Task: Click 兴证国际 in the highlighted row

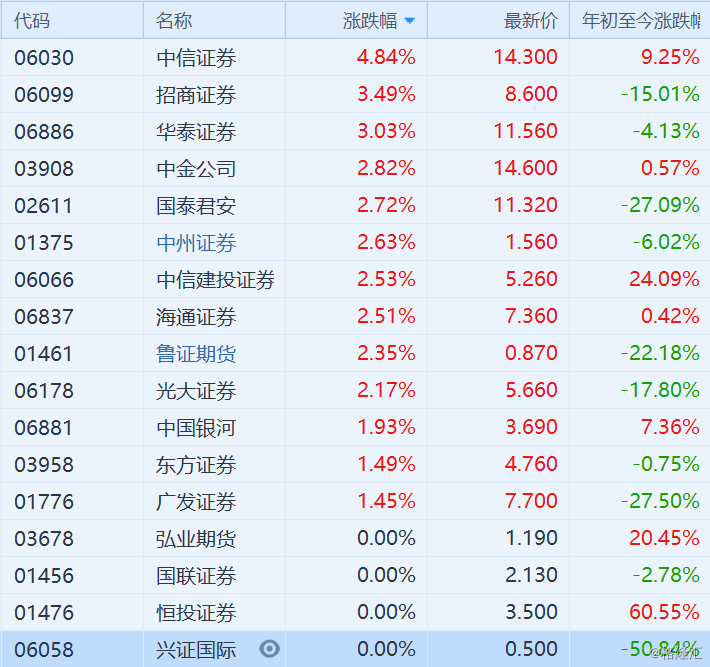Action: (196, 650)
